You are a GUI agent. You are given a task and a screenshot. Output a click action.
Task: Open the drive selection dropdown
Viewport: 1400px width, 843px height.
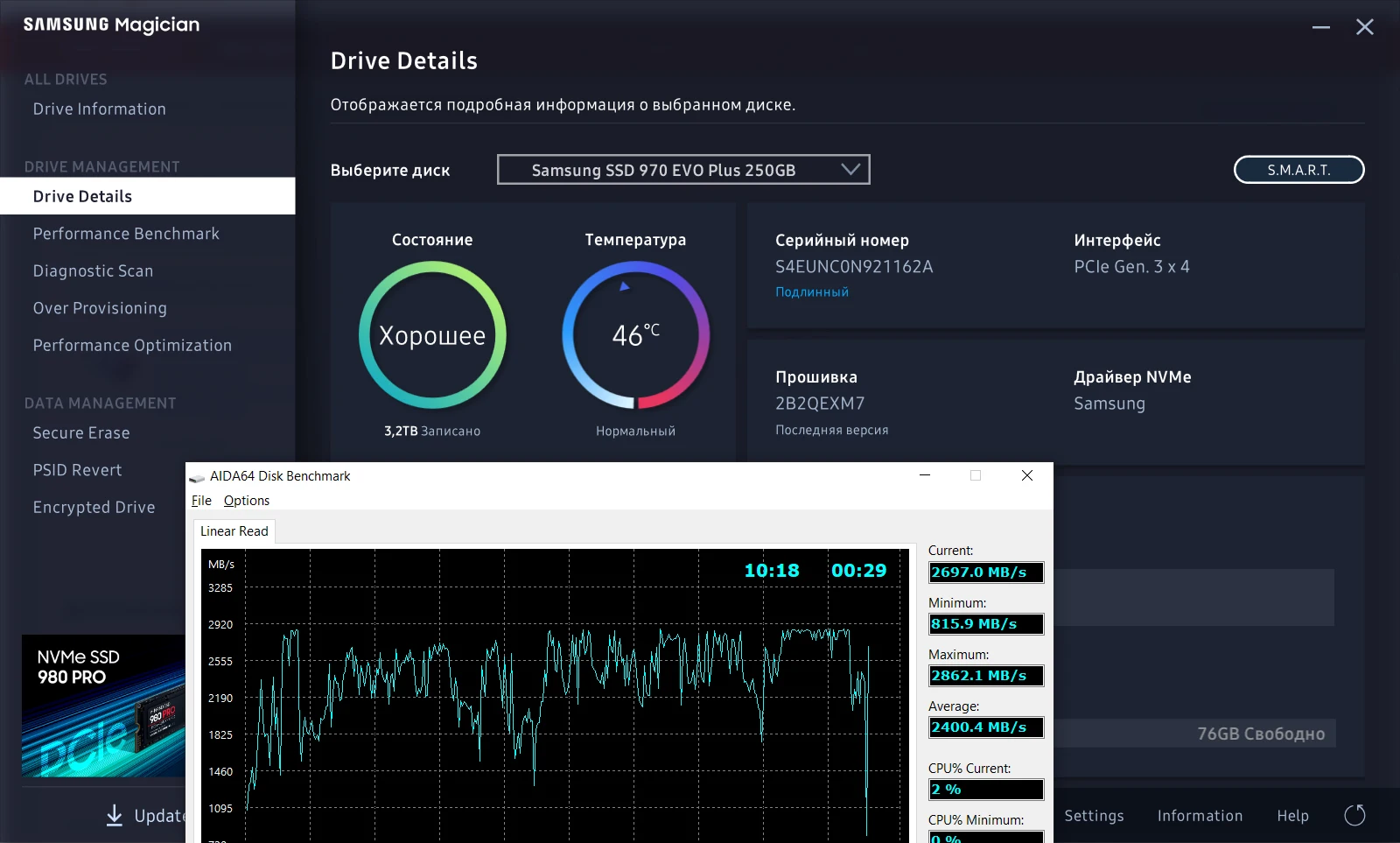click(683, 170)
